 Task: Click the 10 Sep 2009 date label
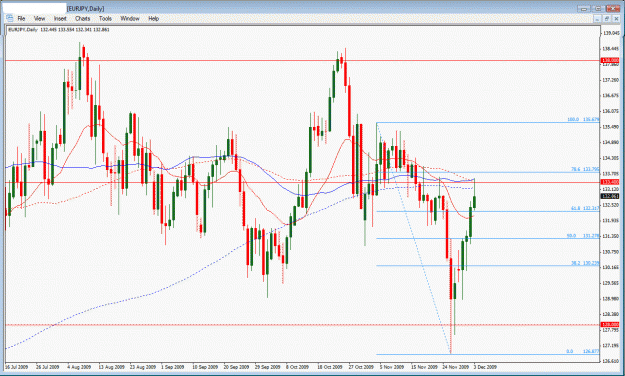click(x=205, y=367)
